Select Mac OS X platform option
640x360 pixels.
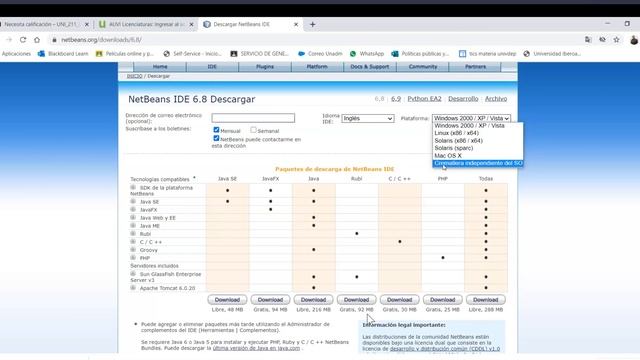click(478, 156)
